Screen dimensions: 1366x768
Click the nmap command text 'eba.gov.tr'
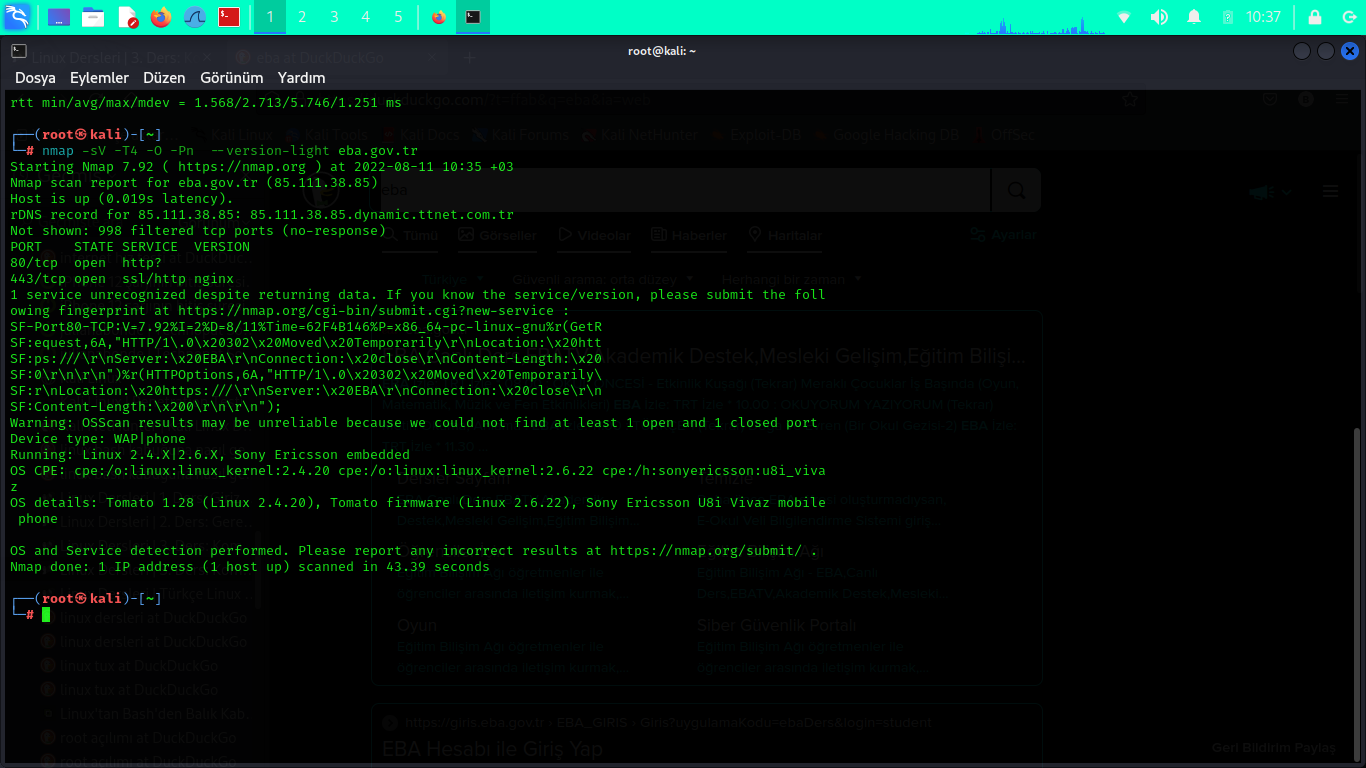pos(378,150)
